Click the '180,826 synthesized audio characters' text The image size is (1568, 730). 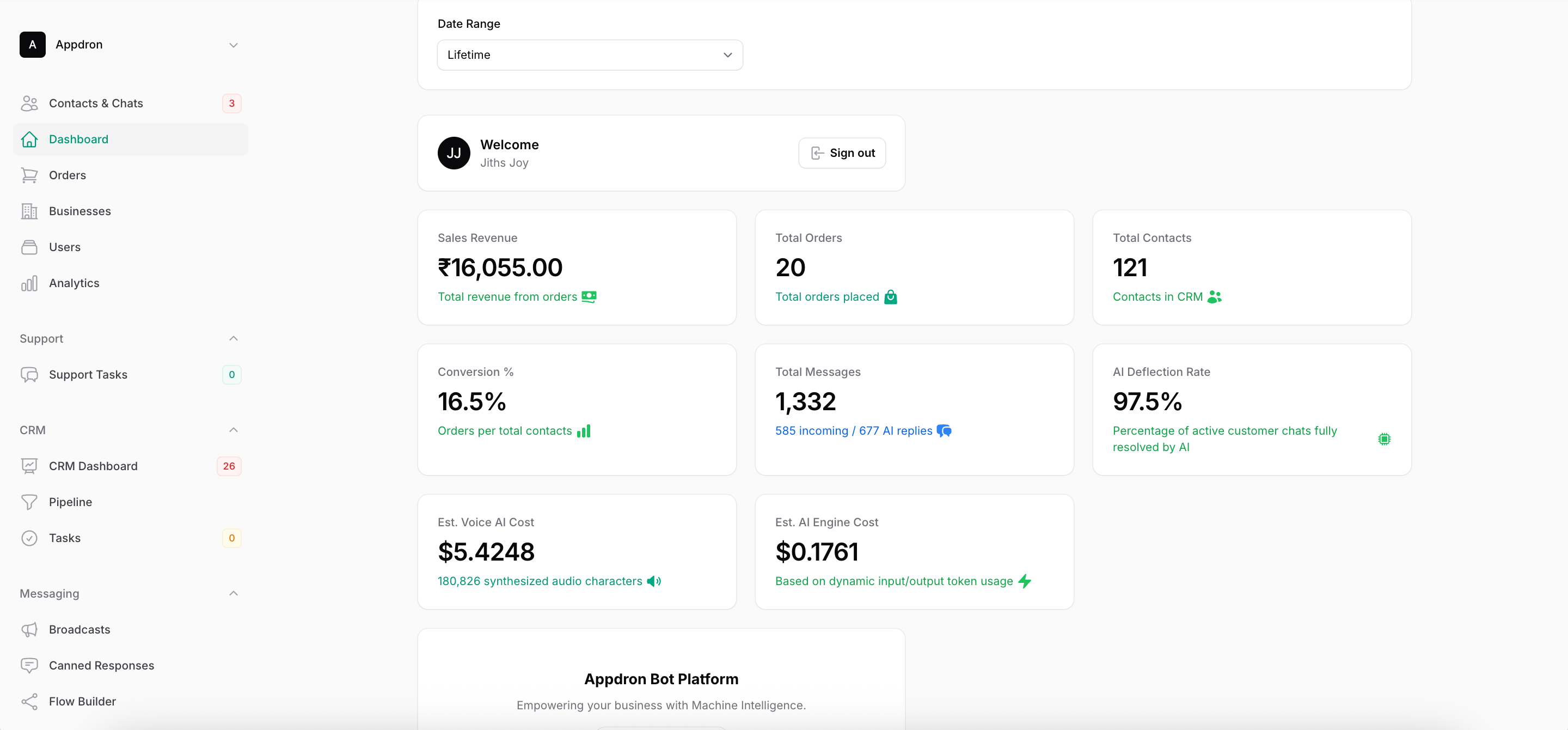(x=540, y=581)
